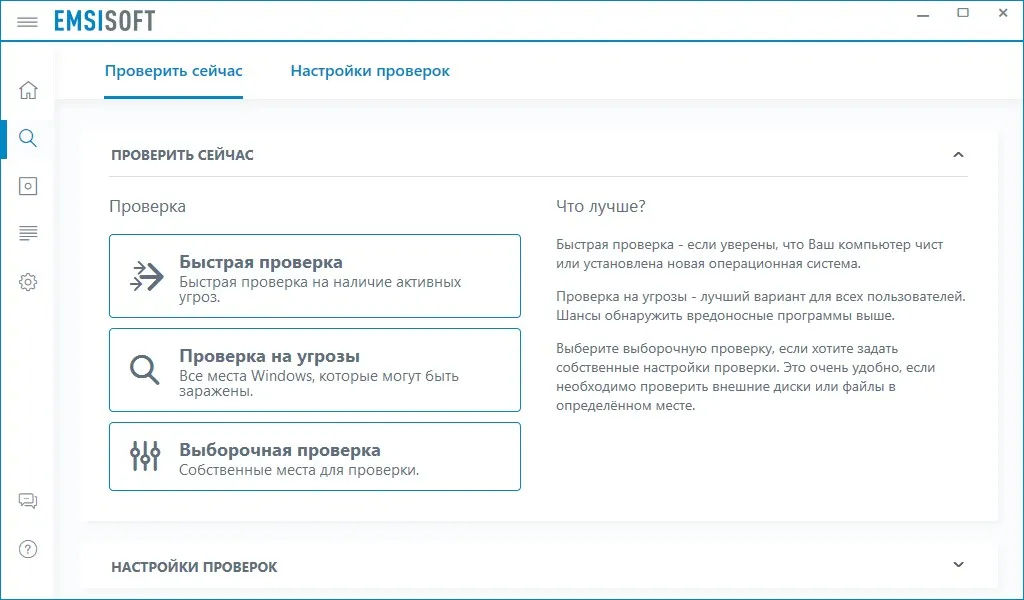Collapse the ПРОВЕРИТЬ СЕЙЧАС section chevron
The image size is (1024, 600).
(x=958, y=155)
